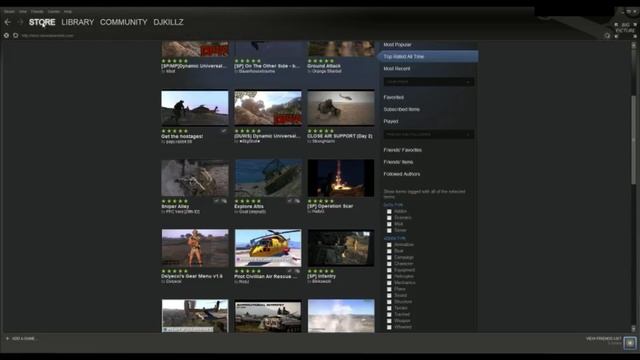Click the collection icon on Explore Altis
Viewport: 640px width, 360px height.
(297, 201)
